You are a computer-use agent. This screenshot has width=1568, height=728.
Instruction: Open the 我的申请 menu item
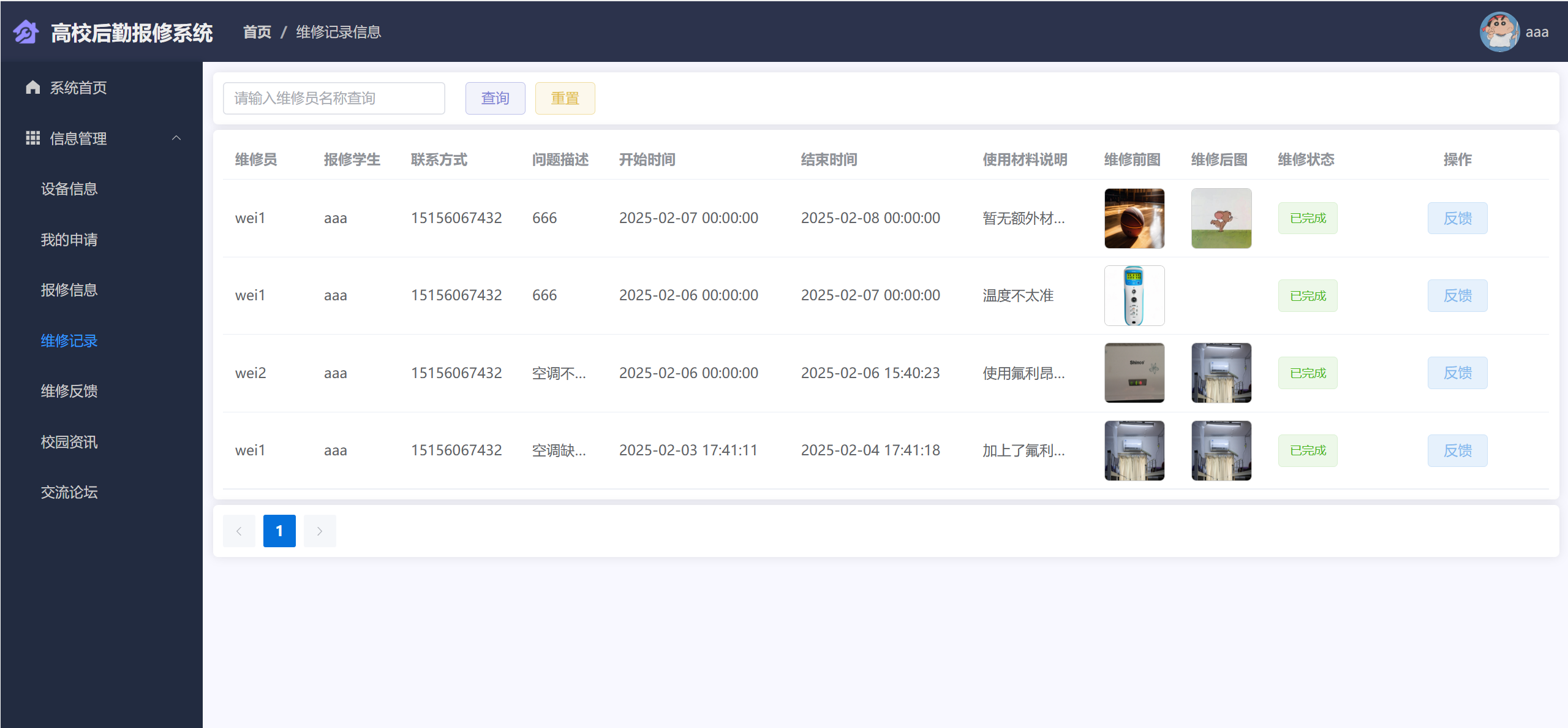pos(69,240)
